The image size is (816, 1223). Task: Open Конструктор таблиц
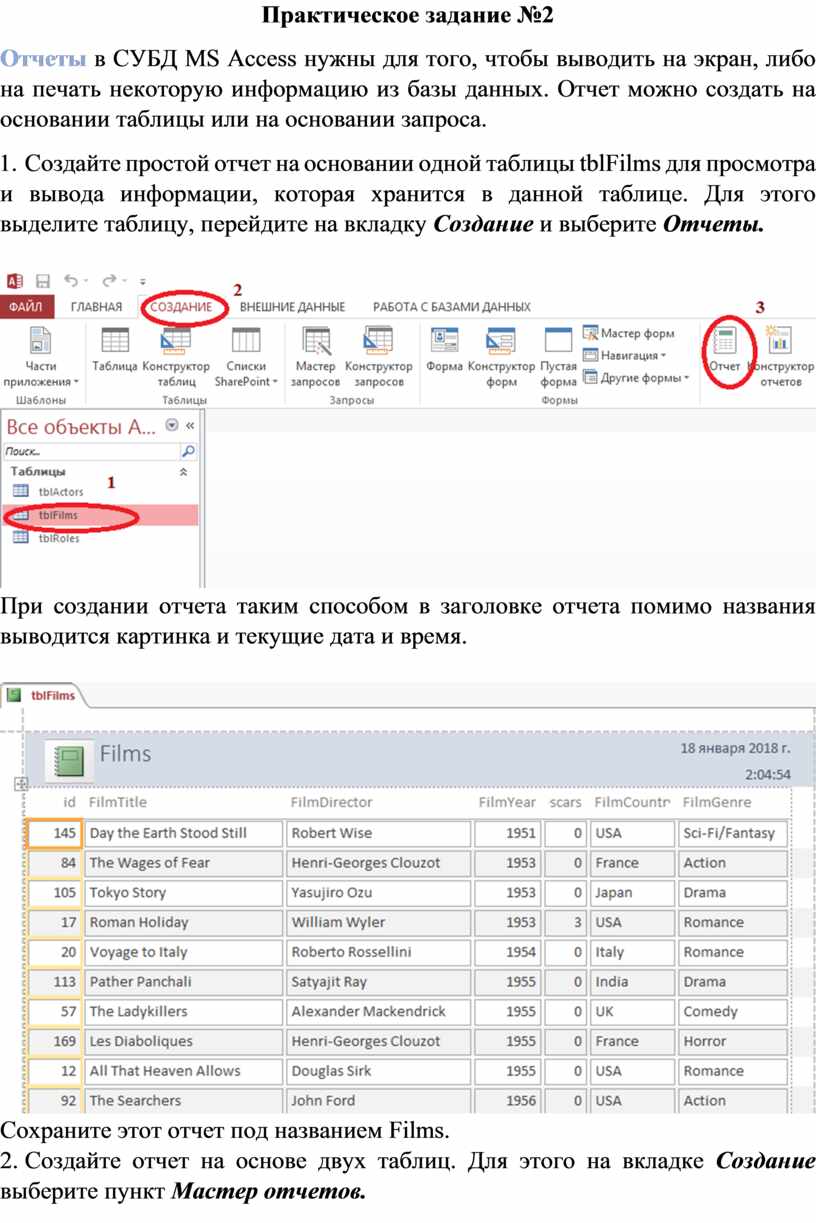(176, 356)
